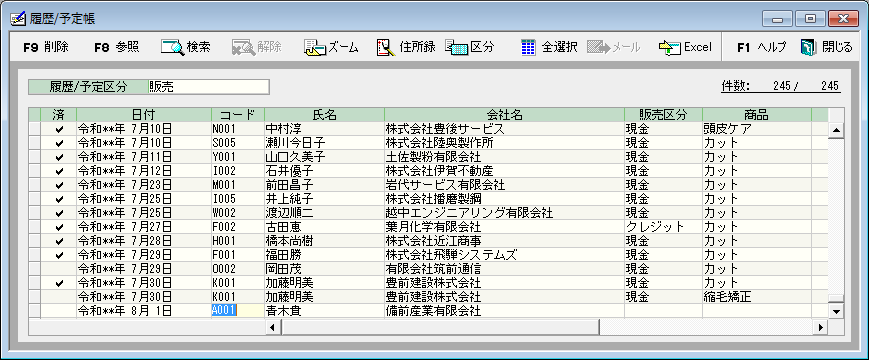Toggle 済 check for 中村淳 row

(59, 129)
